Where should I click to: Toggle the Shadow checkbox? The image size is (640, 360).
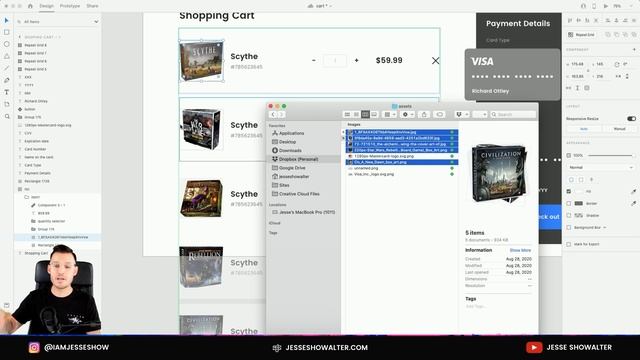569,216
